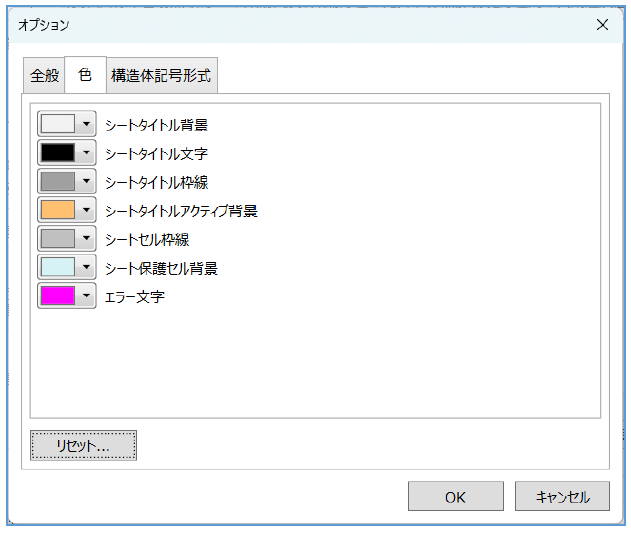Confirm the options with OK
This screenshot has width=631, height=534.
pos(455,497)
